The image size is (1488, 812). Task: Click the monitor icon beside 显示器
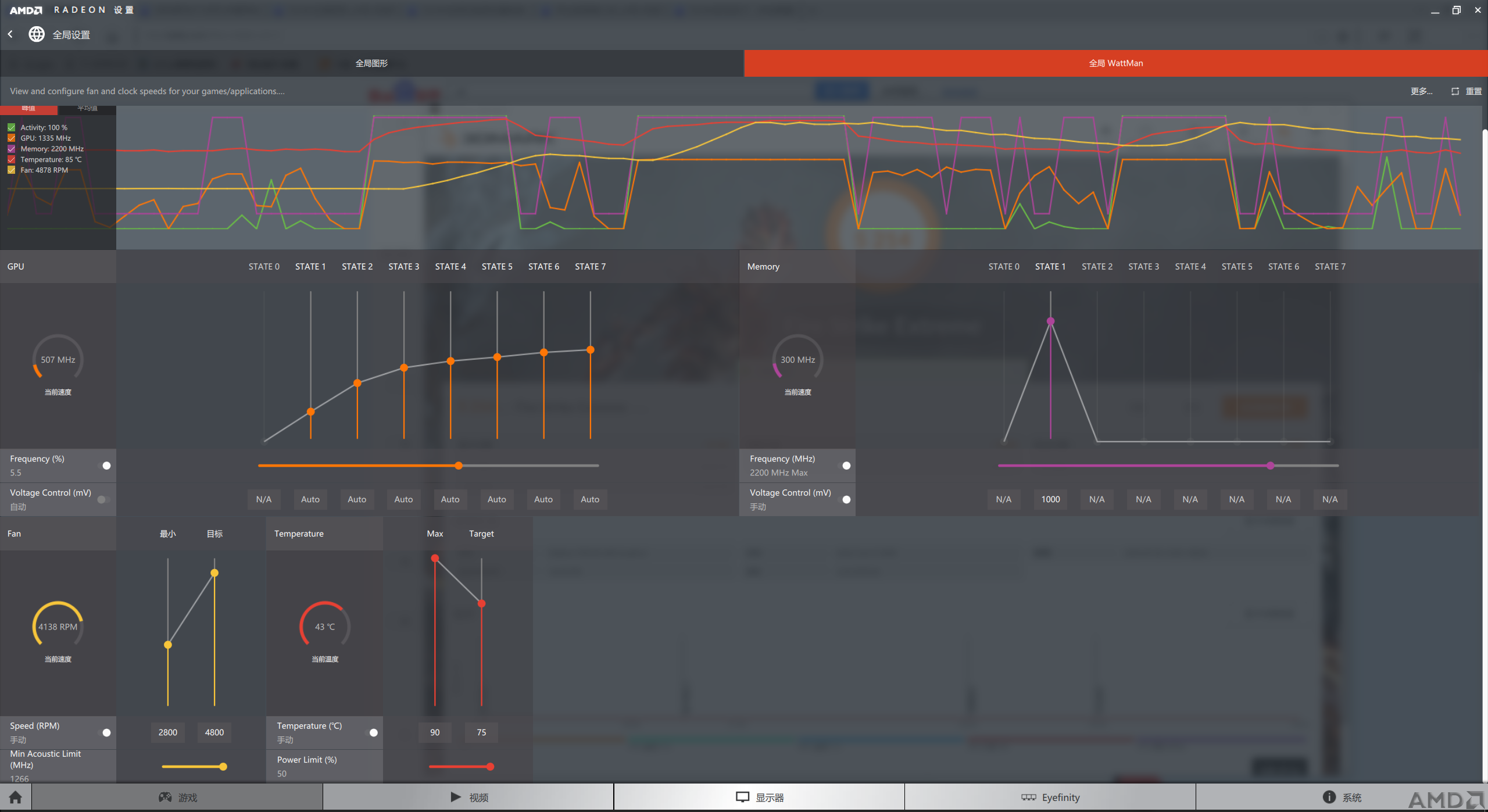pyautogui.click(x=742, y=797)
